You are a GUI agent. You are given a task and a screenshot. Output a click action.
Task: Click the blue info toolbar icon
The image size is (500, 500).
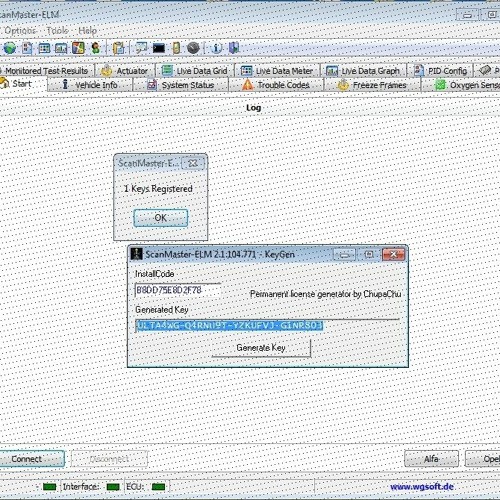(216, 48)
